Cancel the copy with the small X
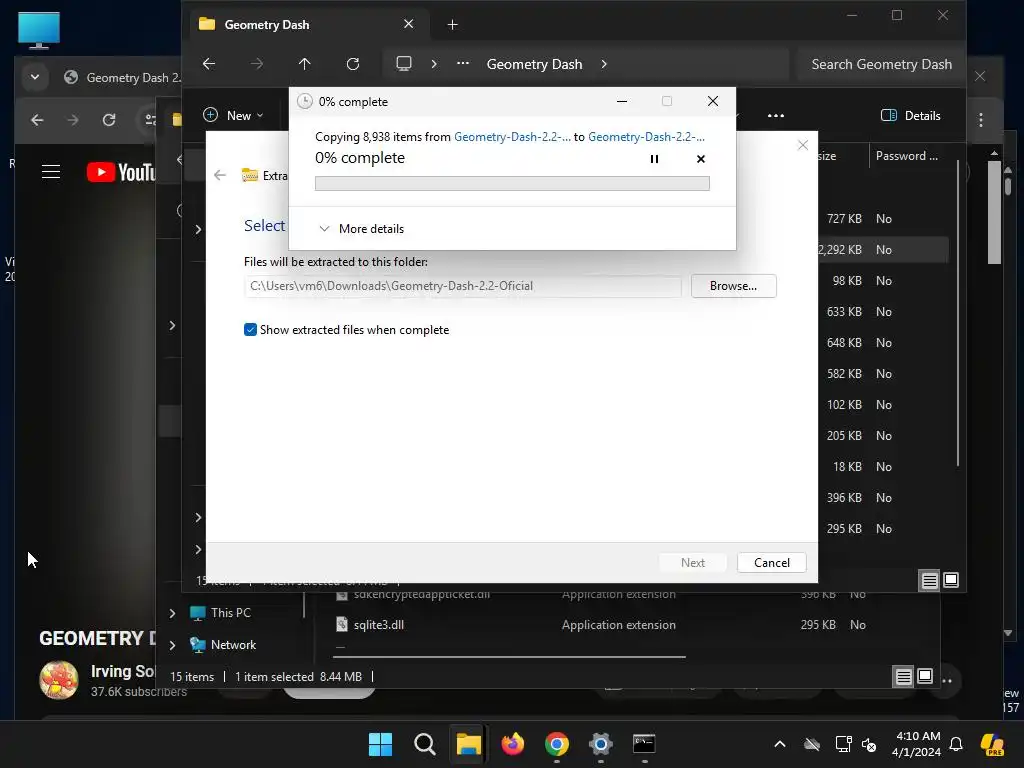Screen dimensions: 1024x768 tap(701, 159)
